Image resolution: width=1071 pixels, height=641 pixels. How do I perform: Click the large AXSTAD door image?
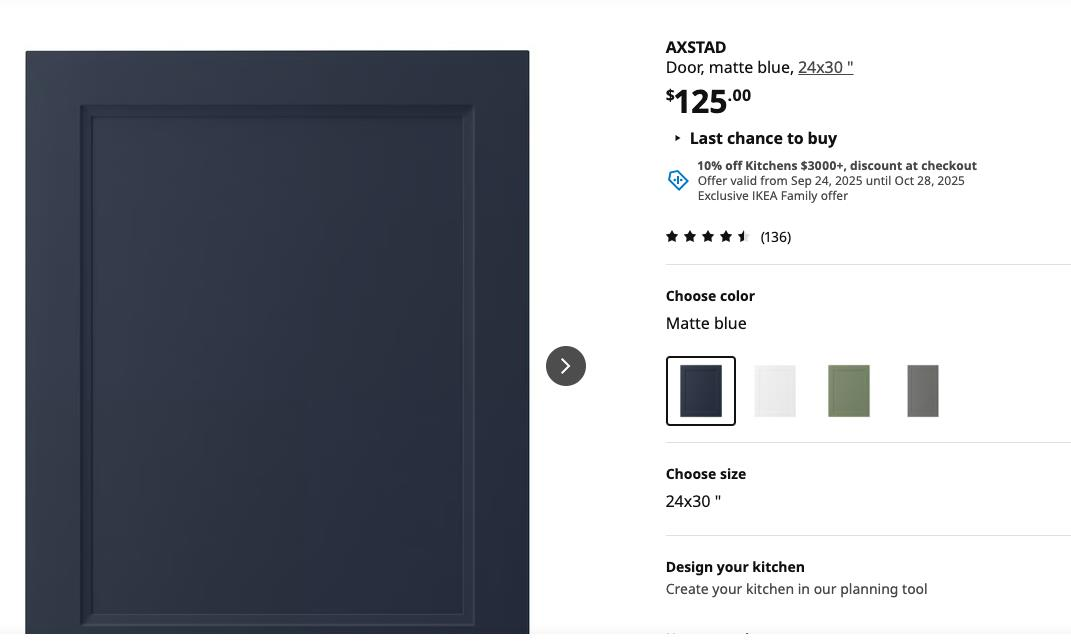(x=277, y=342)
